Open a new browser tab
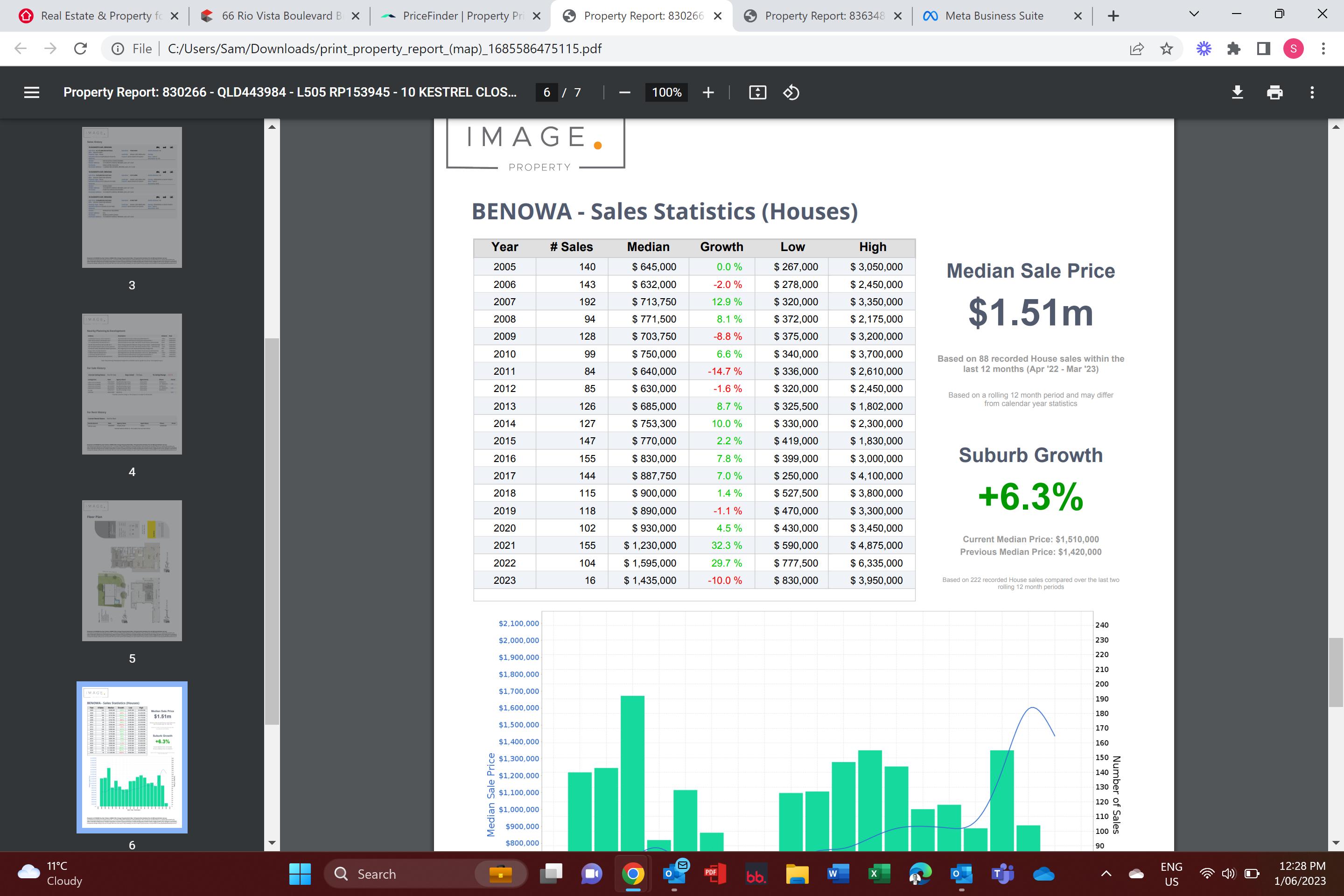This screenshot has height=896, width=1344. coord(1113,16)
